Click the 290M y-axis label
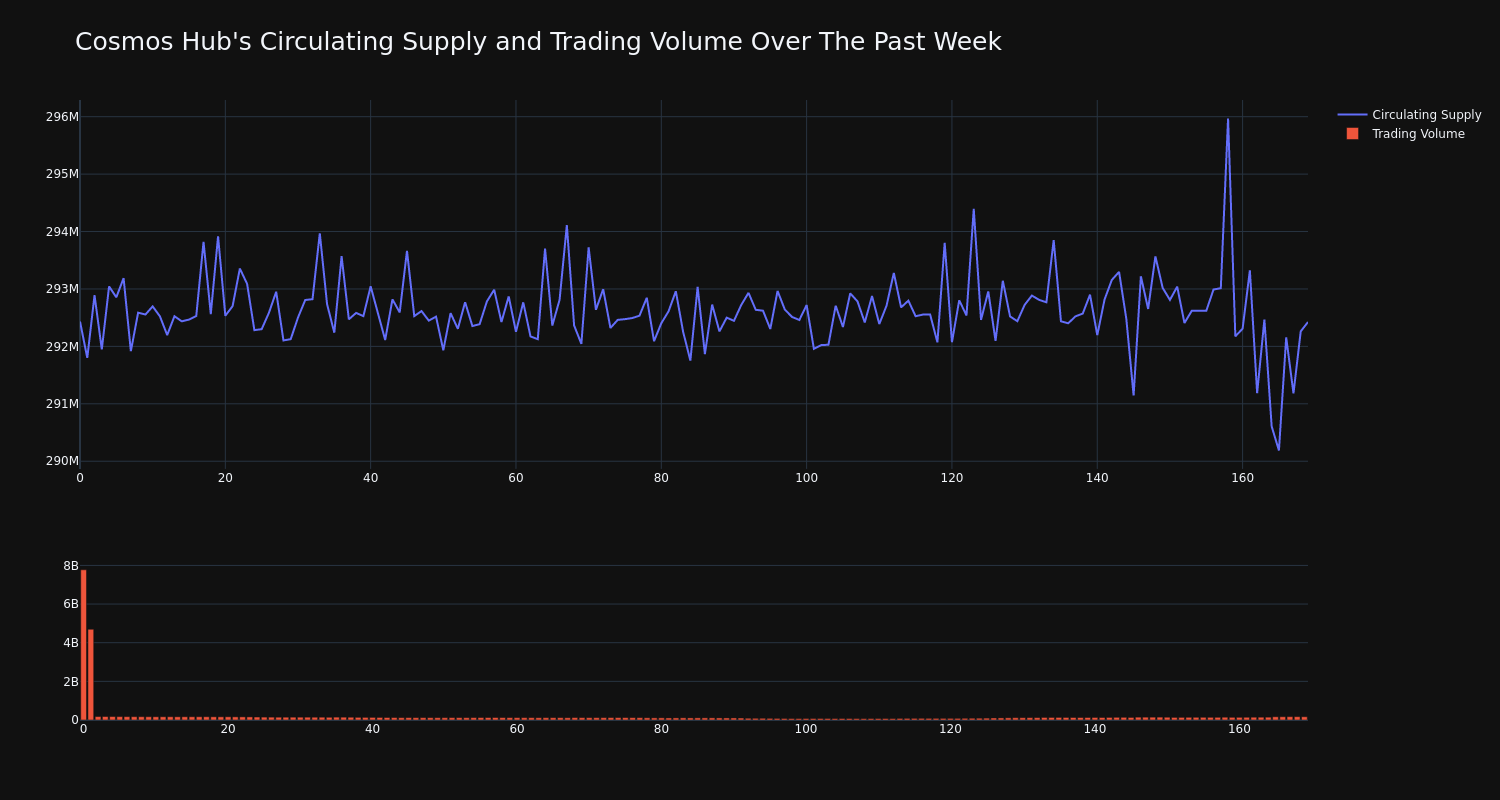The image size is (1500, 800). tap(62, 461)
